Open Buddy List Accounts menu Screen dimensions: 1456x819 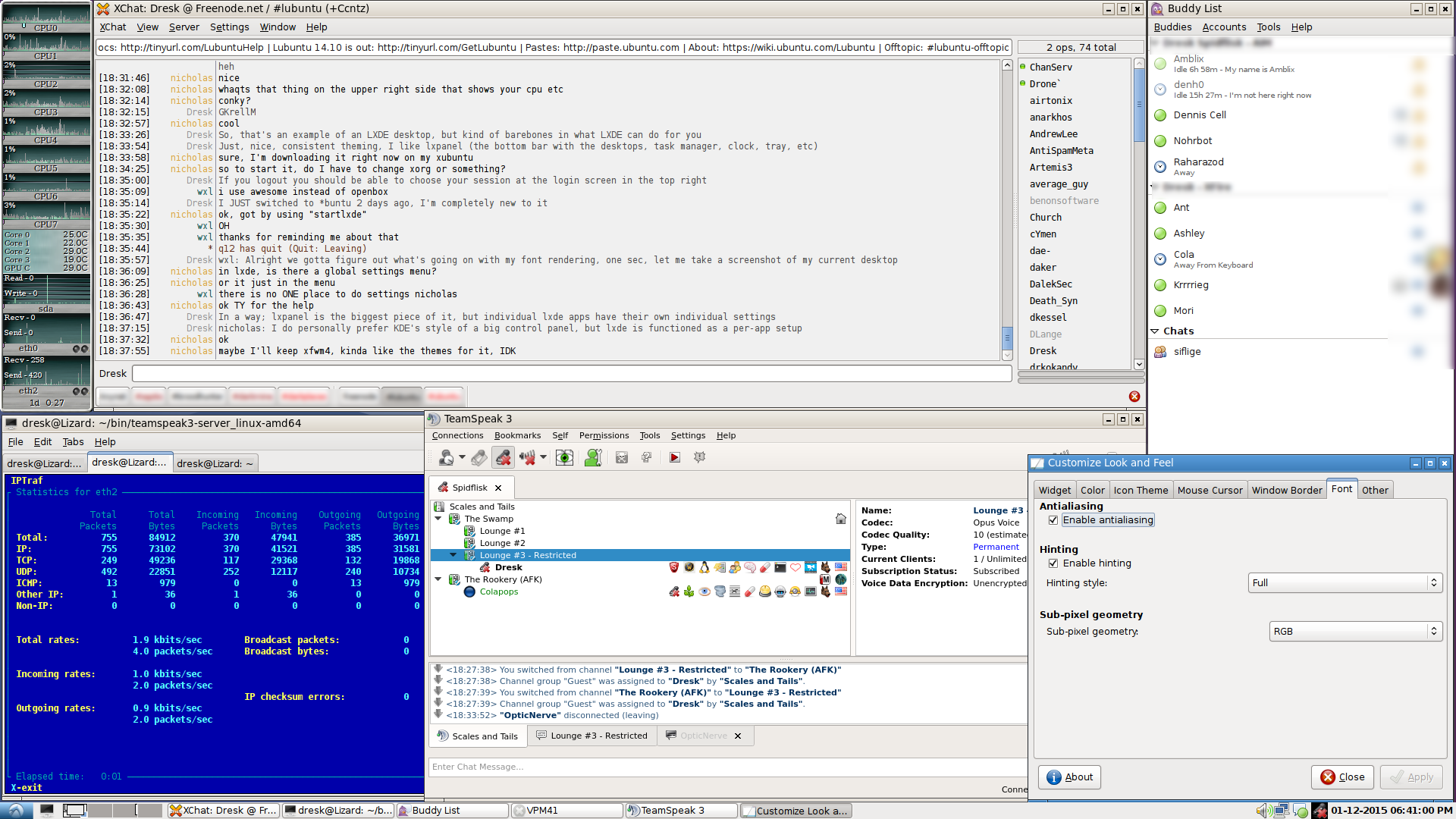pyautogui.click(x=1224, y=27)
